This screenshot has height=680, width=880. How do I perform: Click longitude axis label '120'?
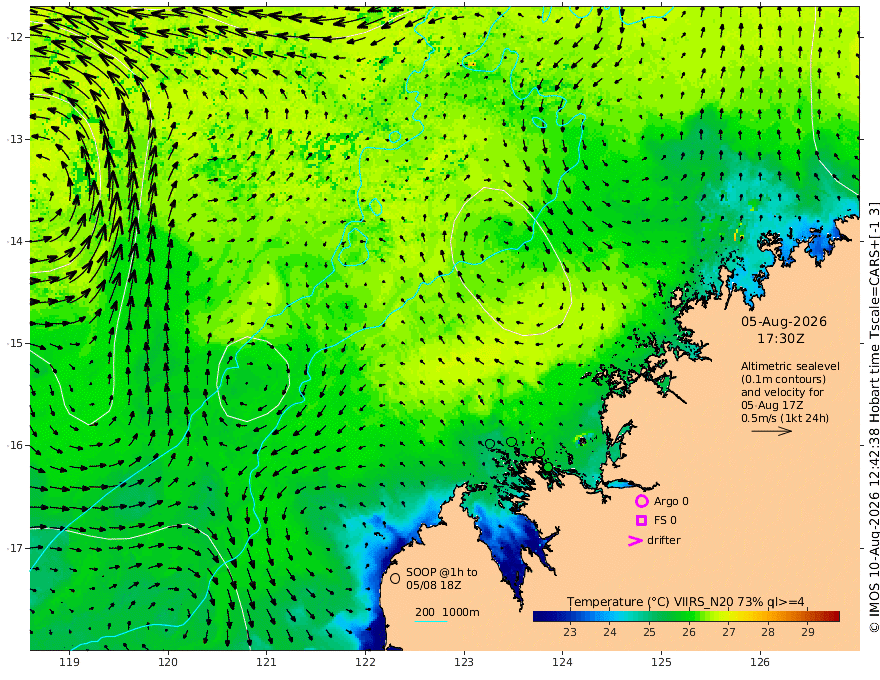pos(168,662)
